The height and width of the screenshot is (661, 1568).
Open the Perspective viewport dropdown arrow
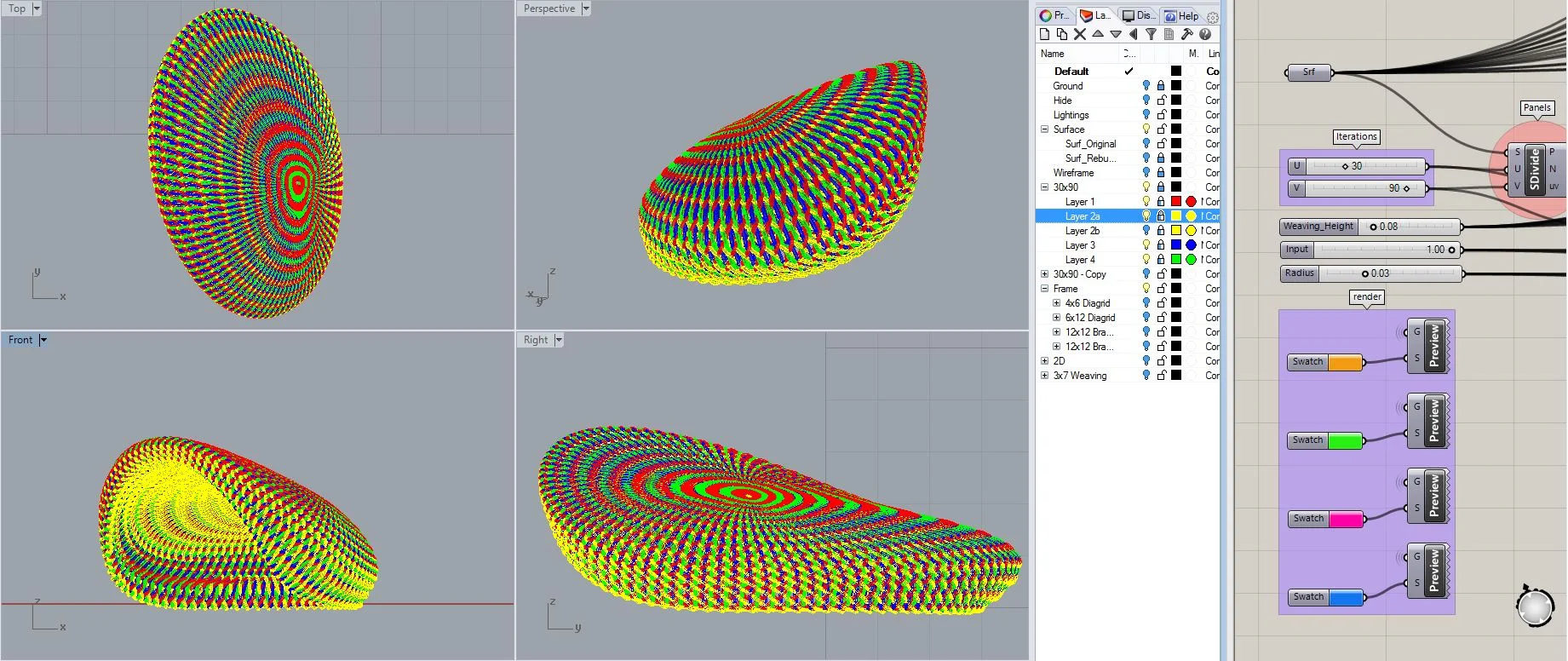click(x=586, y=9)
